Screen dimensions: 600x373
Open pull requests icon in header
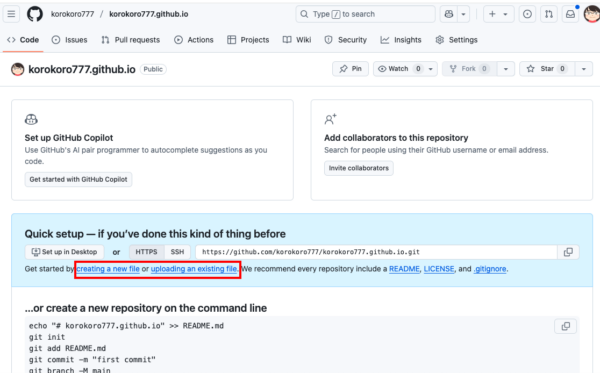click(x=549, y=14)
